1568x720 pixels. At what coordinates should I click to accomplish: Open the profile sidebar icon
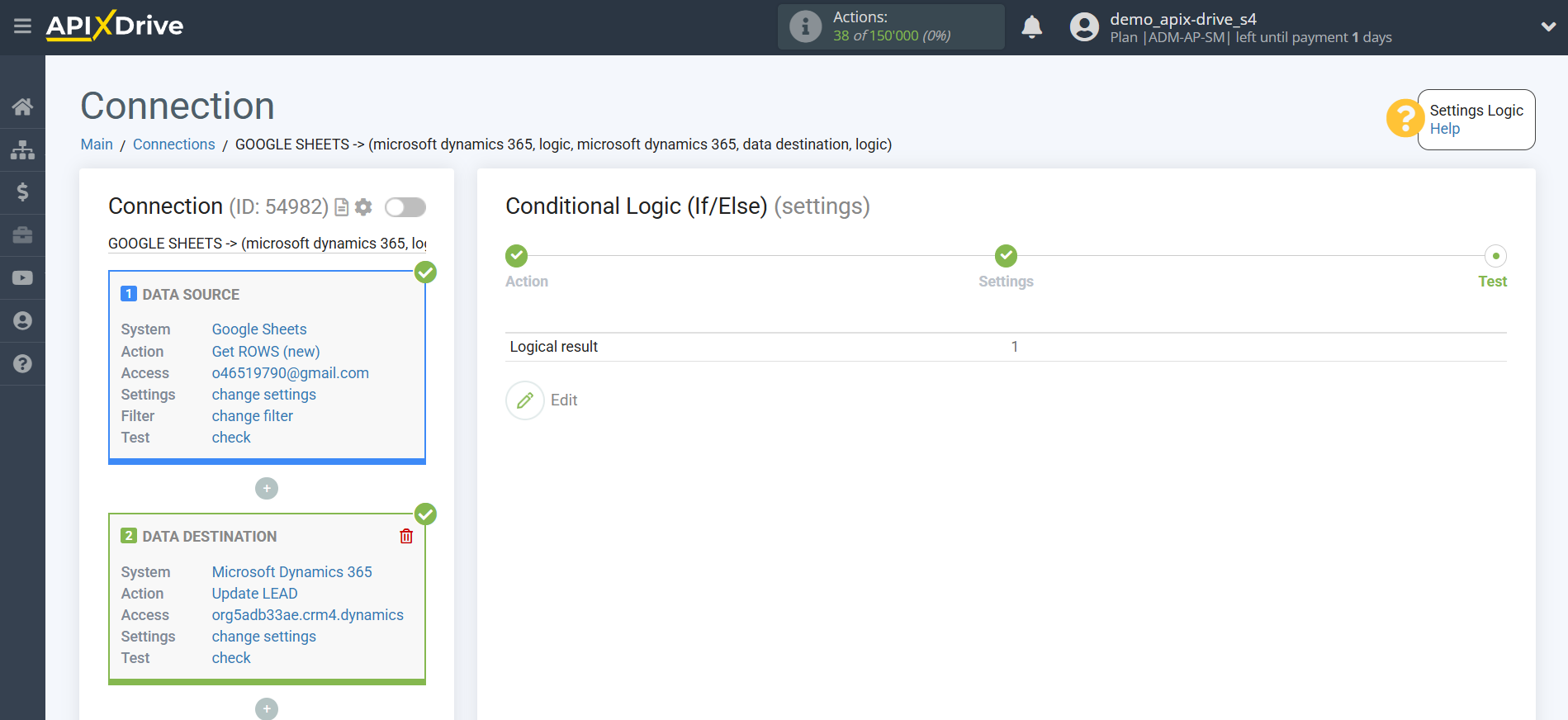[22, 321]
